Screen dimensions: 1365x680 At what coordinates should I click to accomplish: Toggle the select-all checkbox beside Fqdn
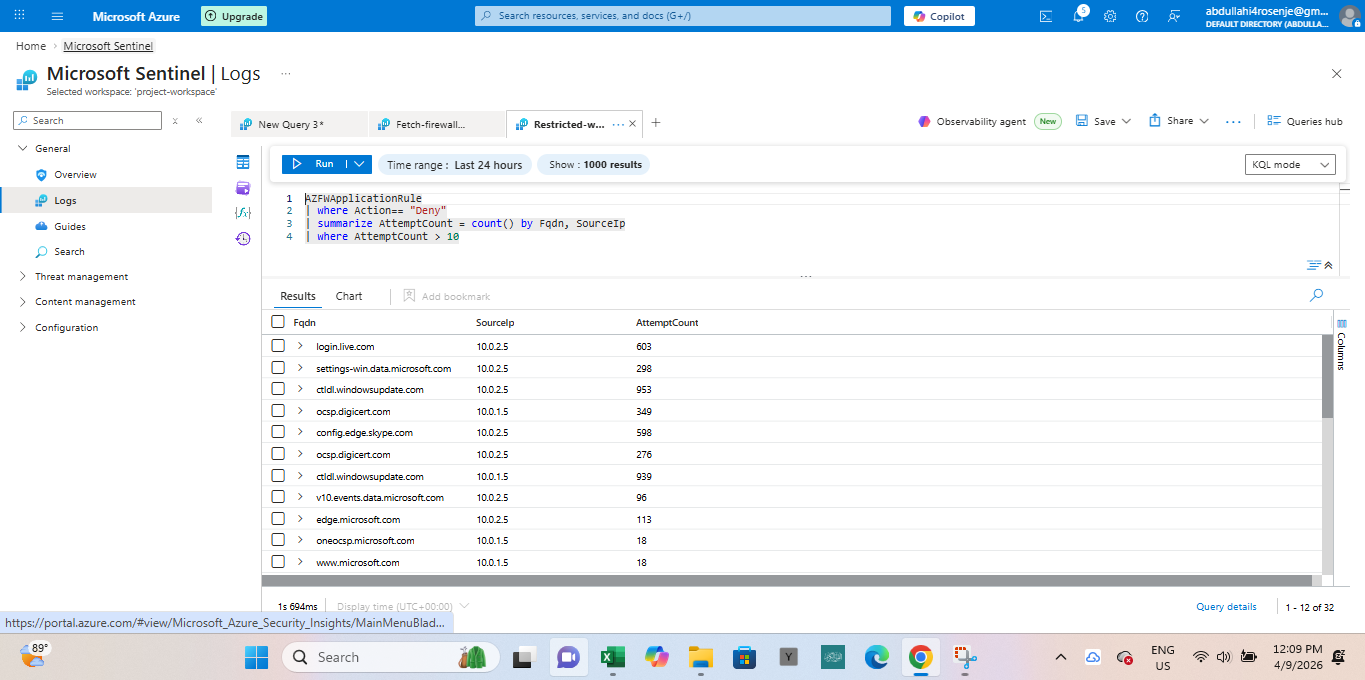click(x=278, y=322)
